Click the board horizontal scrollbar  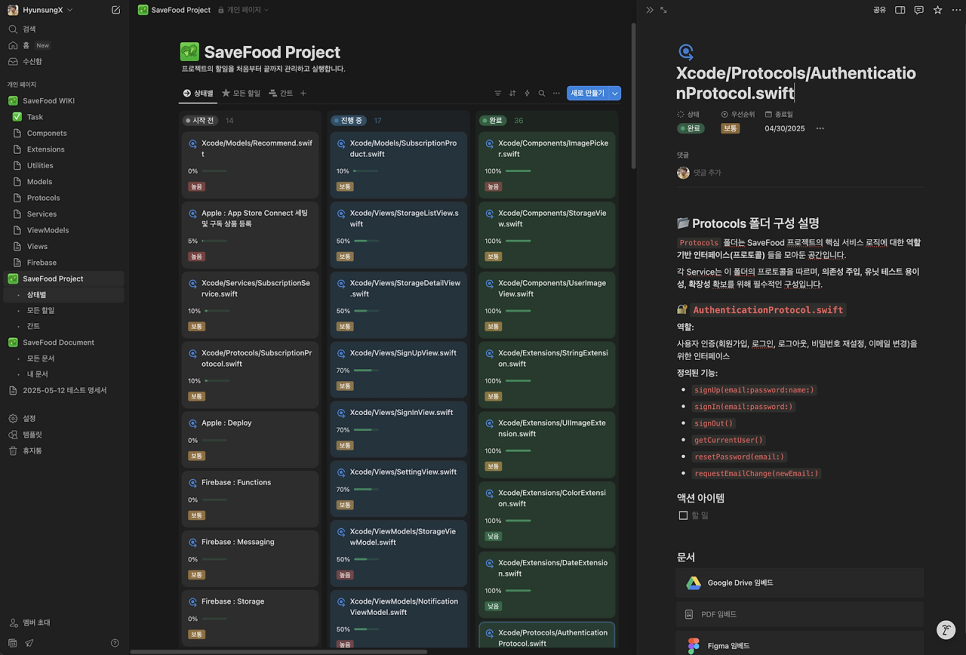point(278,651)
